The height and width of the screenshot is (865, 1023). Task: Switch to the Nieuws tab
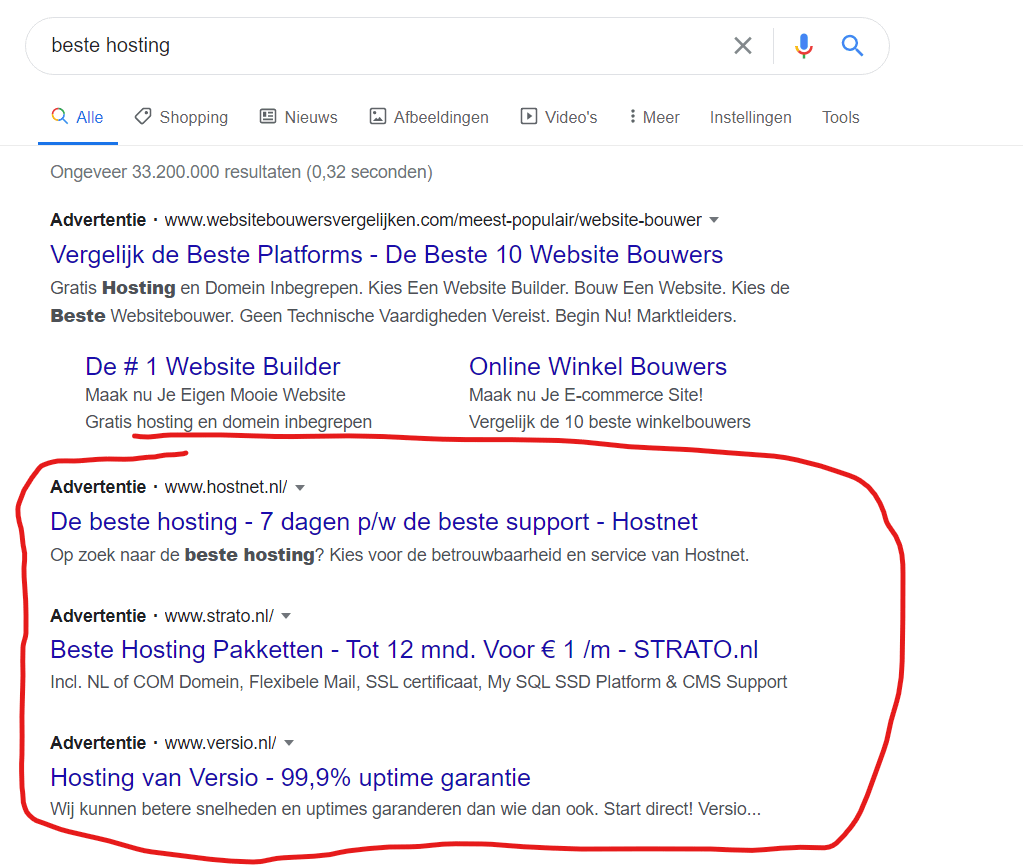[x=299, y=117]
